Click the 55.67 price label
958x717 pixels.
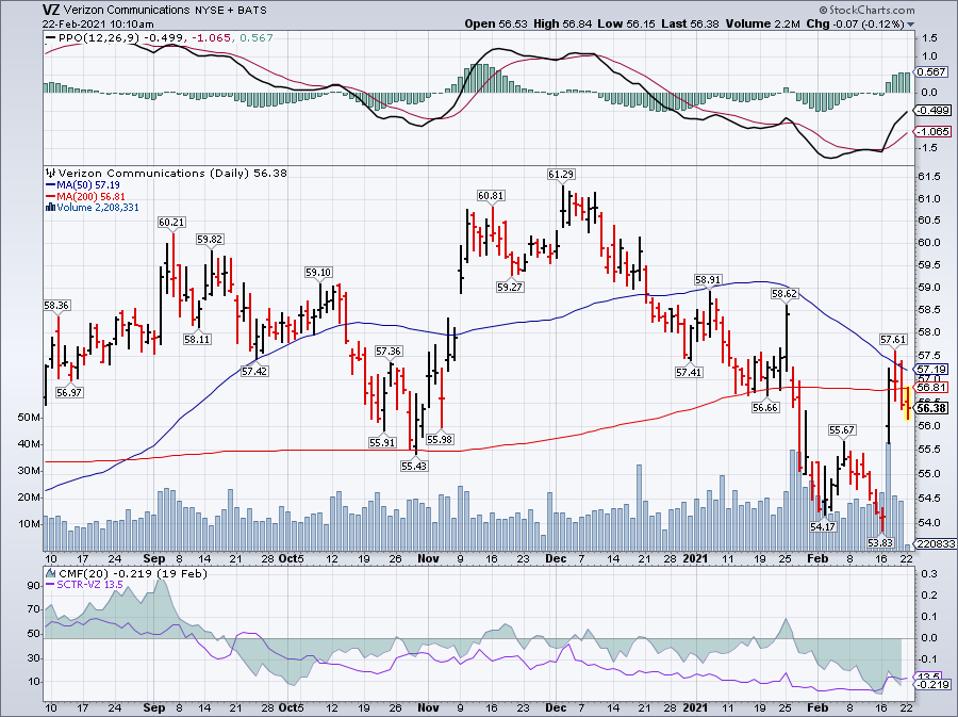click(842, 430)
